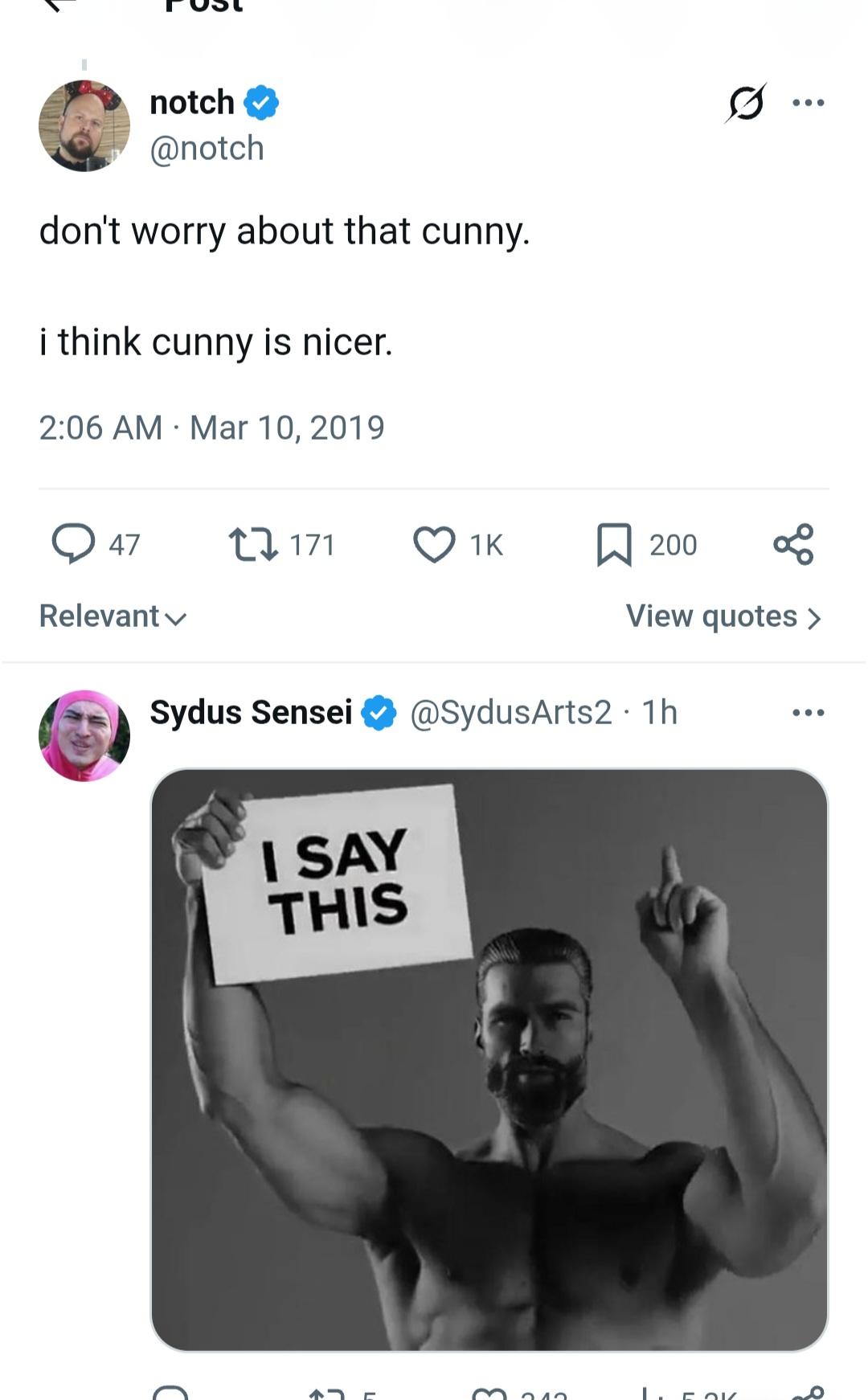Like the post with the 1K heart
This screenshot has height=1400, width=868.
pyautogui.click(x=434, y=544)
